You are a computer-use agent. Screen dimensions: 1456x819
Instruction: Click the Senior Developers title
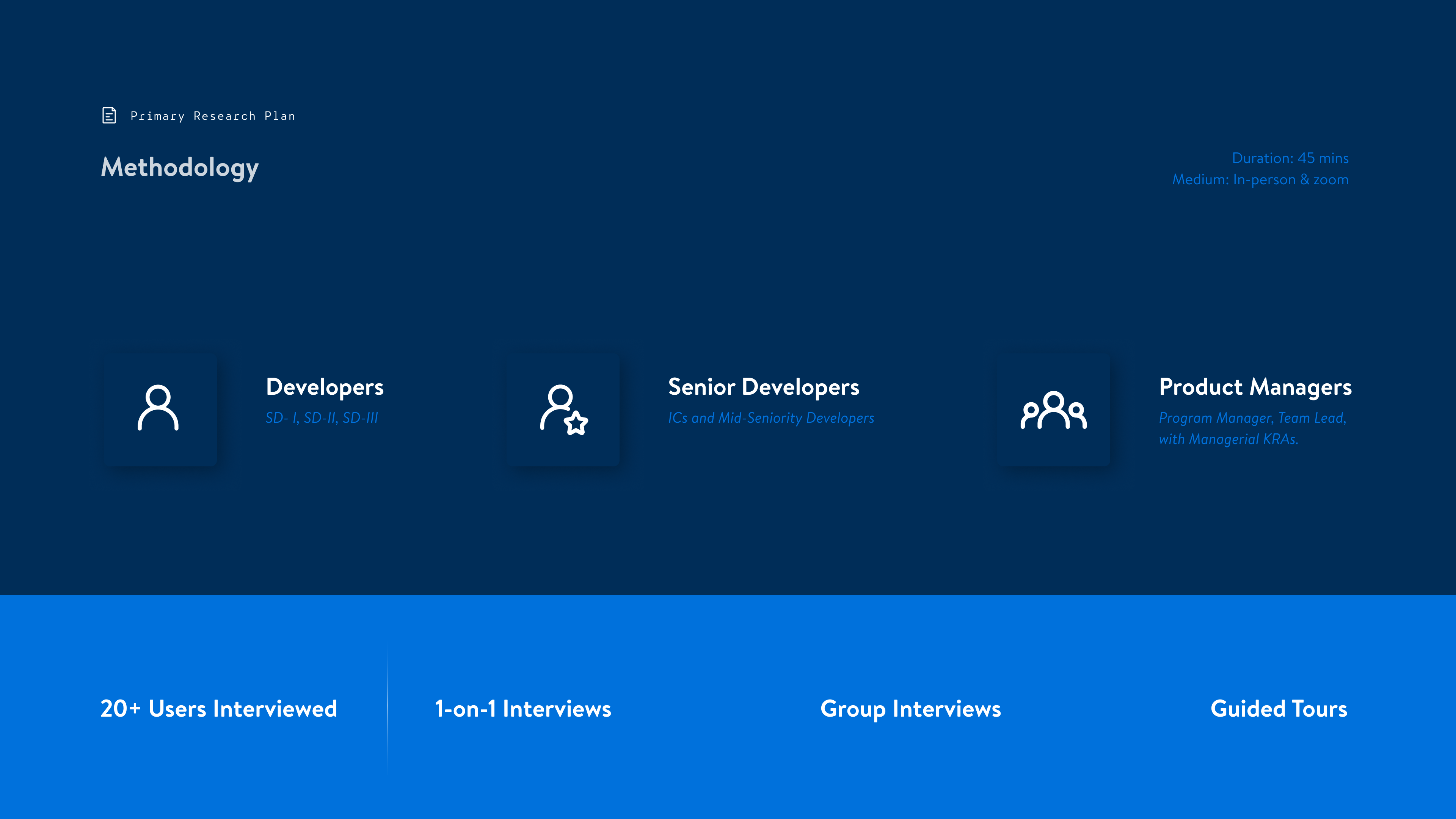point(764,388)
